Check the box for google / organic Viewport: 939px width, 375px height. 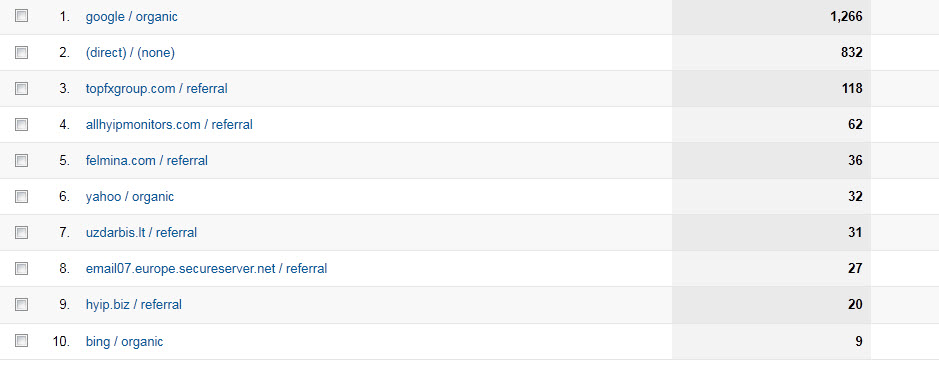coord(22,16)
